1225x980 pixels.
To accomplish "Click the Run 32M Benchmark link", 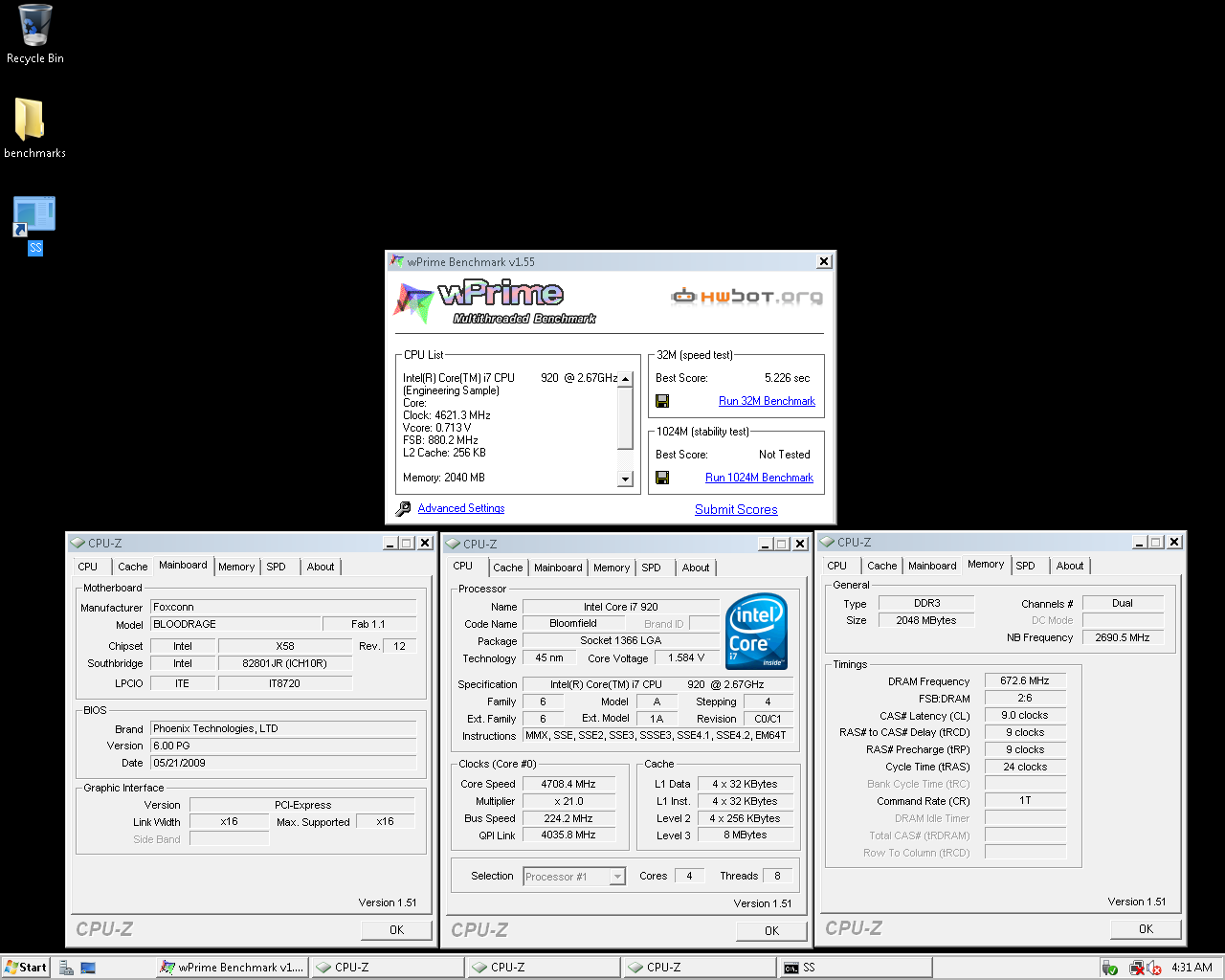I will (767, 401).
